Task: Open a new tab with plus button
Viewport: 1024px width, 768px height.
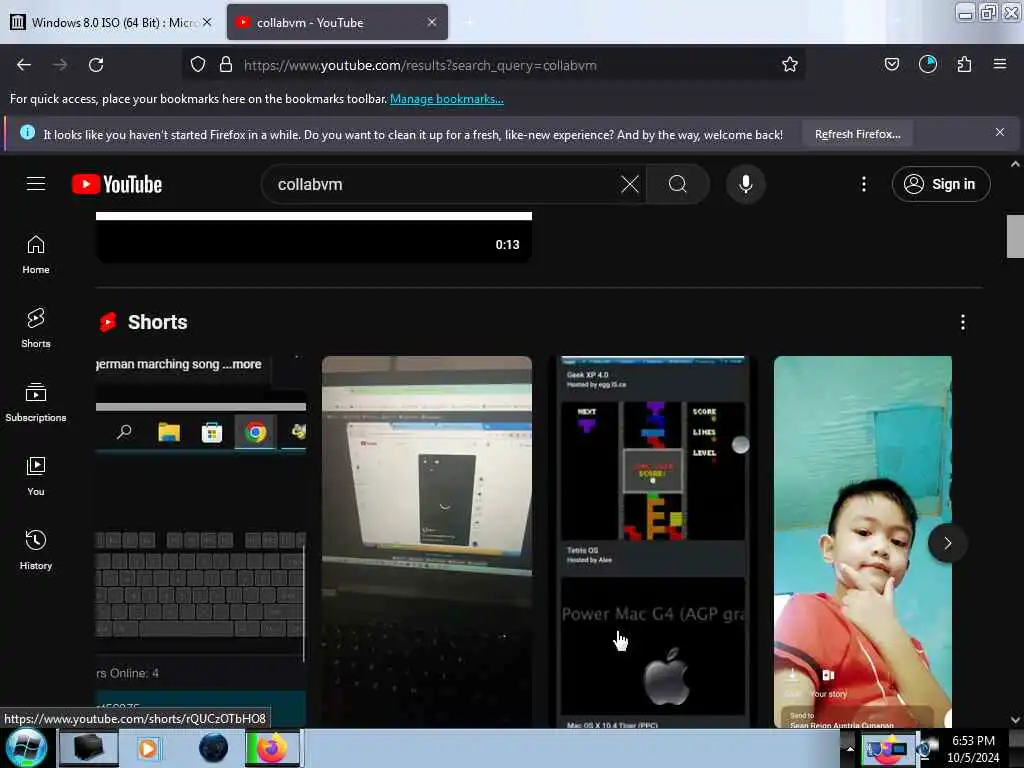Action: pyautogui.click(x=469, y=22)
